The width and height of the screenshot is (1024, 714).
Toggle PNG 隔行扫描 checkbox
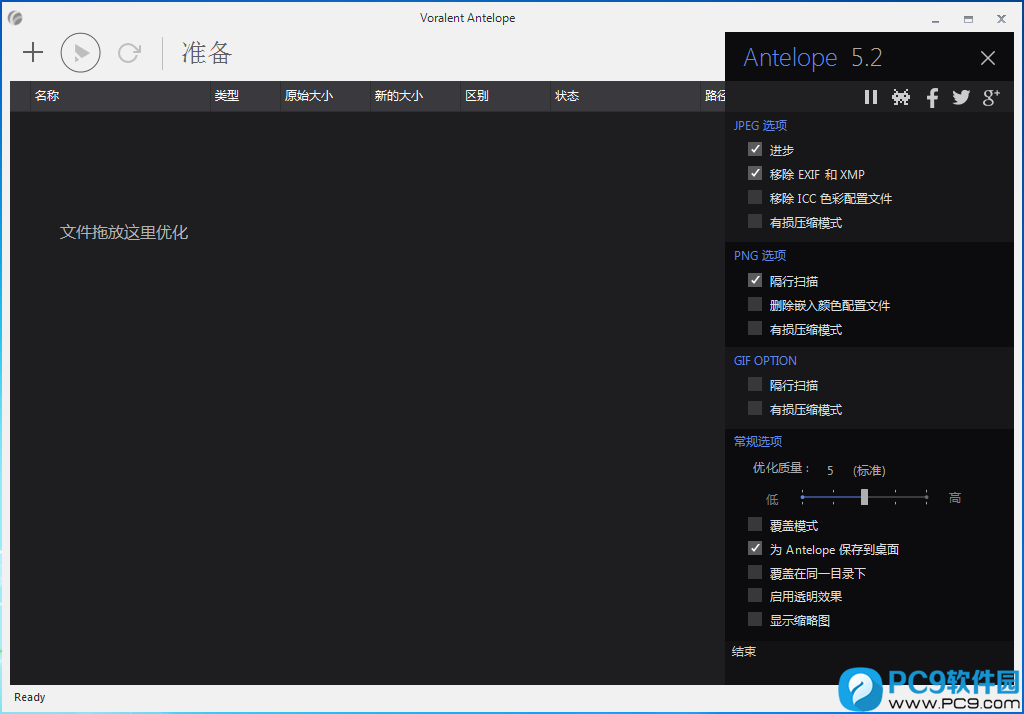coord(755,281)
